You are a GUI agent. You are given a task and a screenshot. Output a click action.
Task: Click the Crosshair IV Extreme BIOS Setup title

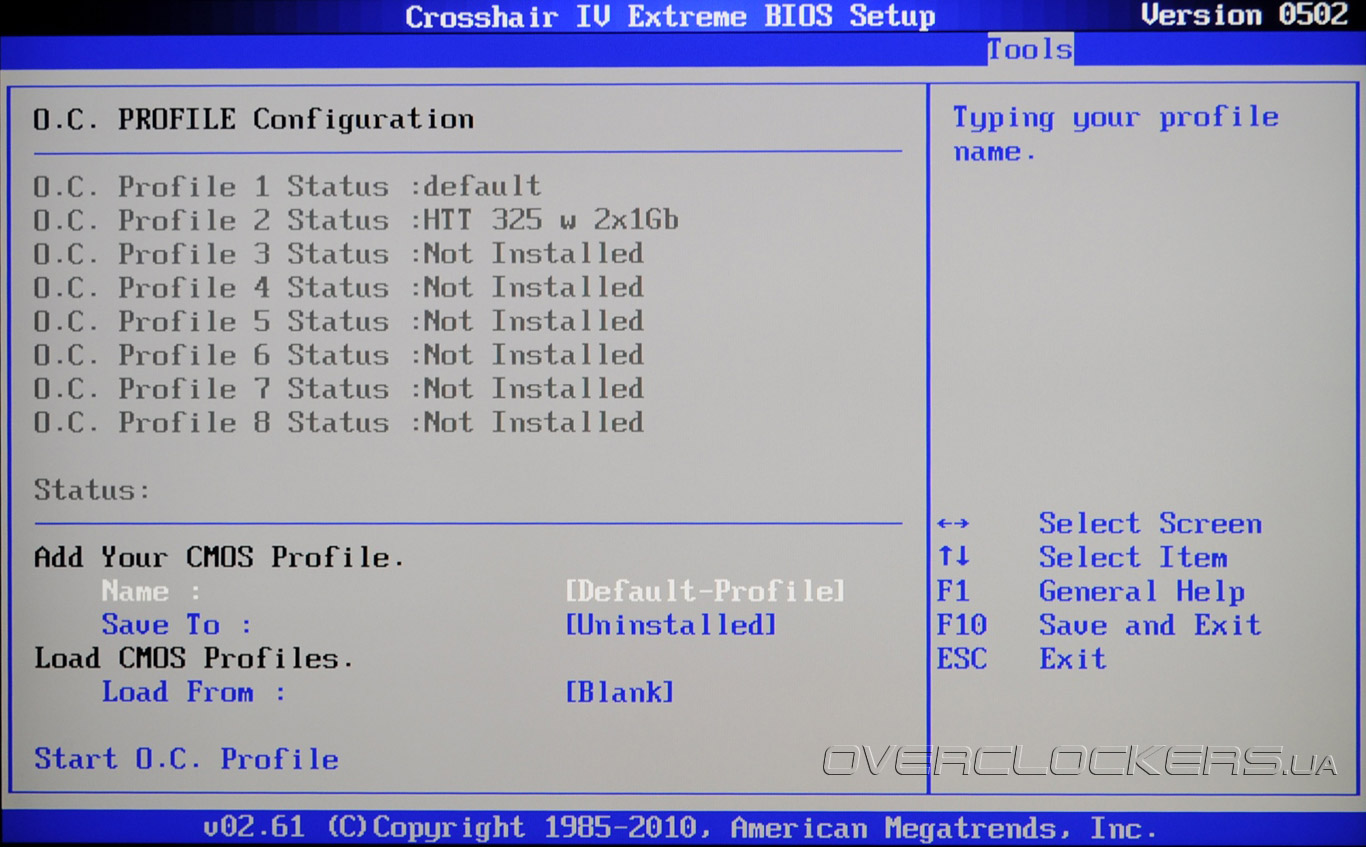pos(670,16)
